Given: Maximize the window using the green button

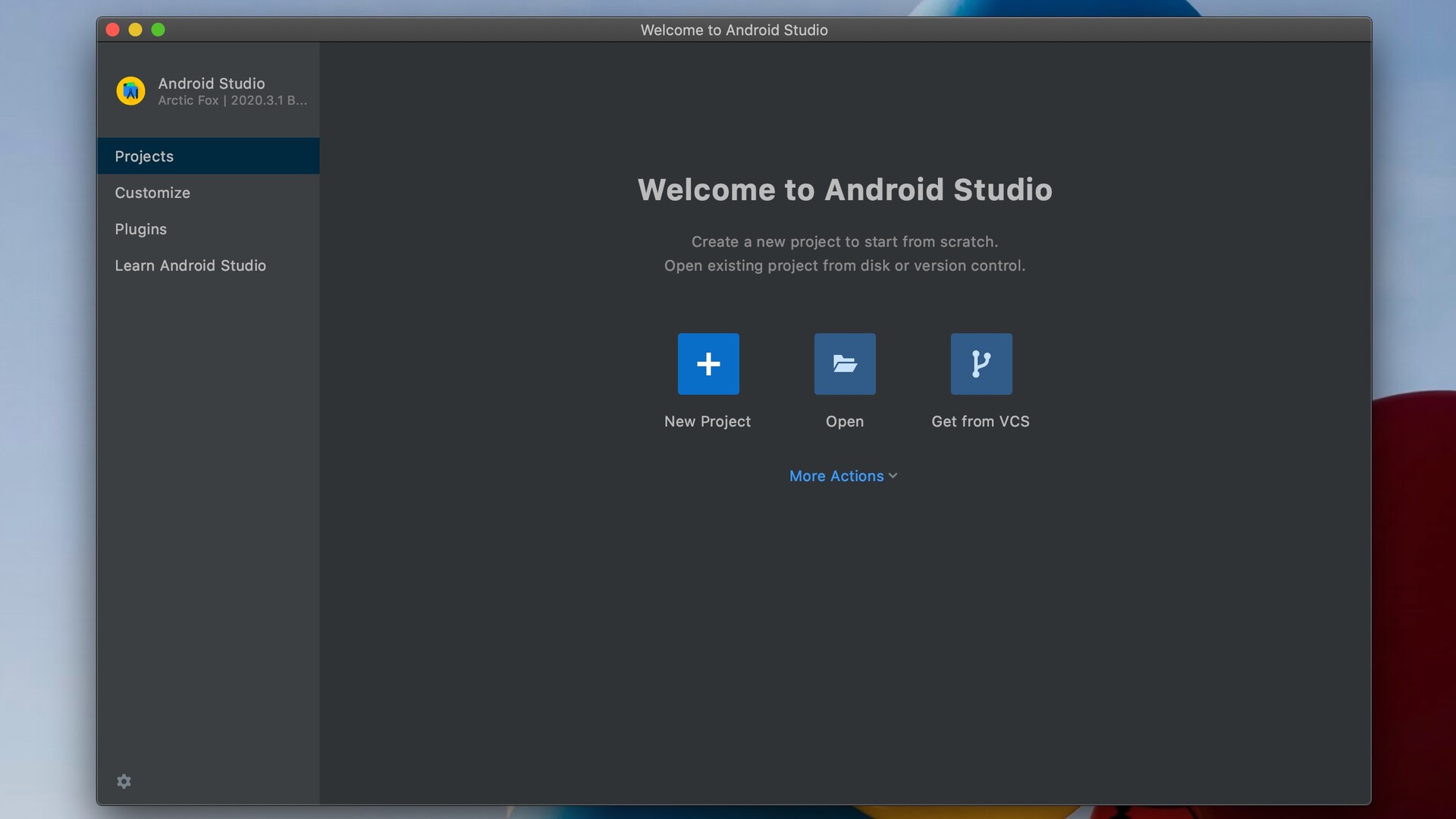Looking at the screenshot, I should tap(158, 30).
